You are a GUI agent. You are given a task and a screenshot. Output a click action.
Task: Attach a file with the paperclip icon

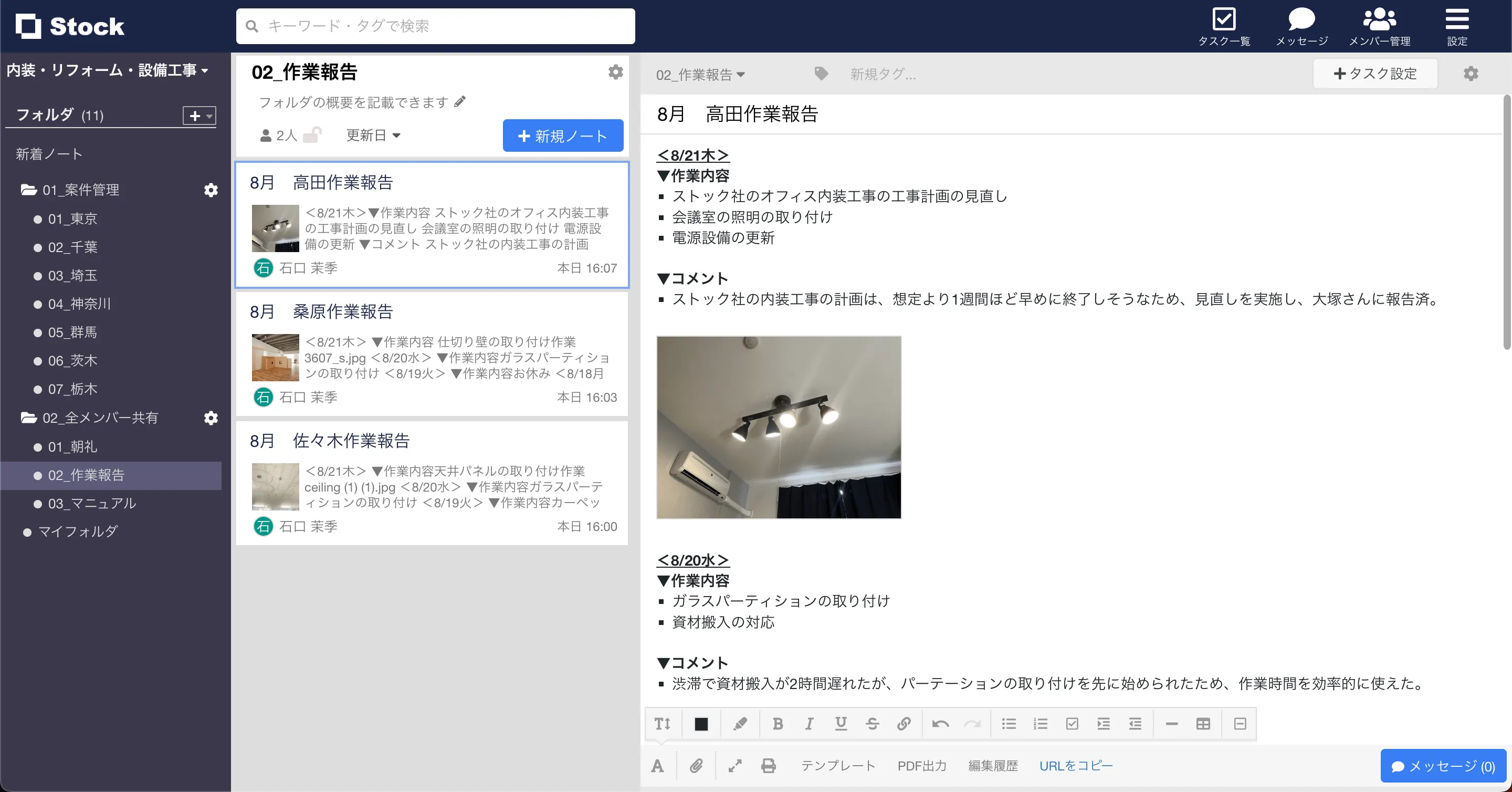point(697,766)
